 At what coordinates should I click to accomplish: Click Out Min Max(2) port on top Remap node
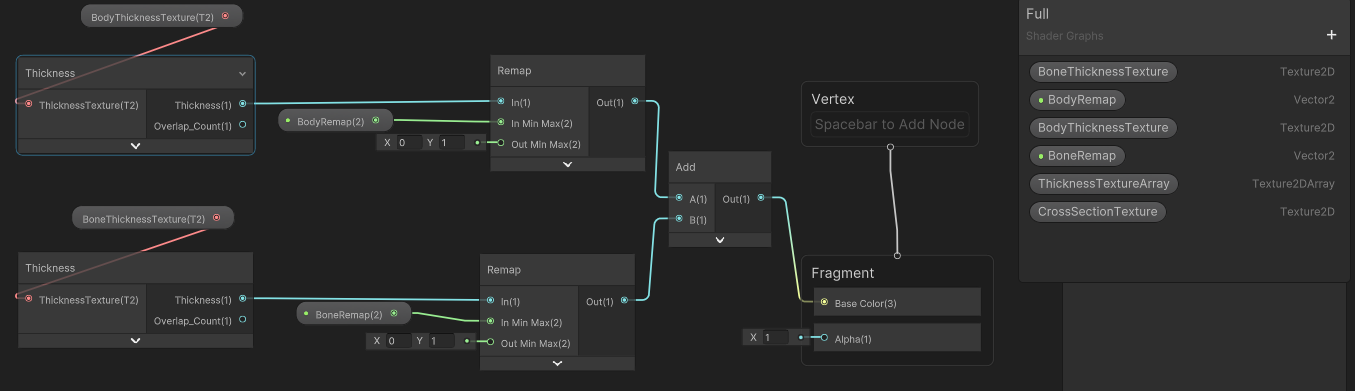500,144
